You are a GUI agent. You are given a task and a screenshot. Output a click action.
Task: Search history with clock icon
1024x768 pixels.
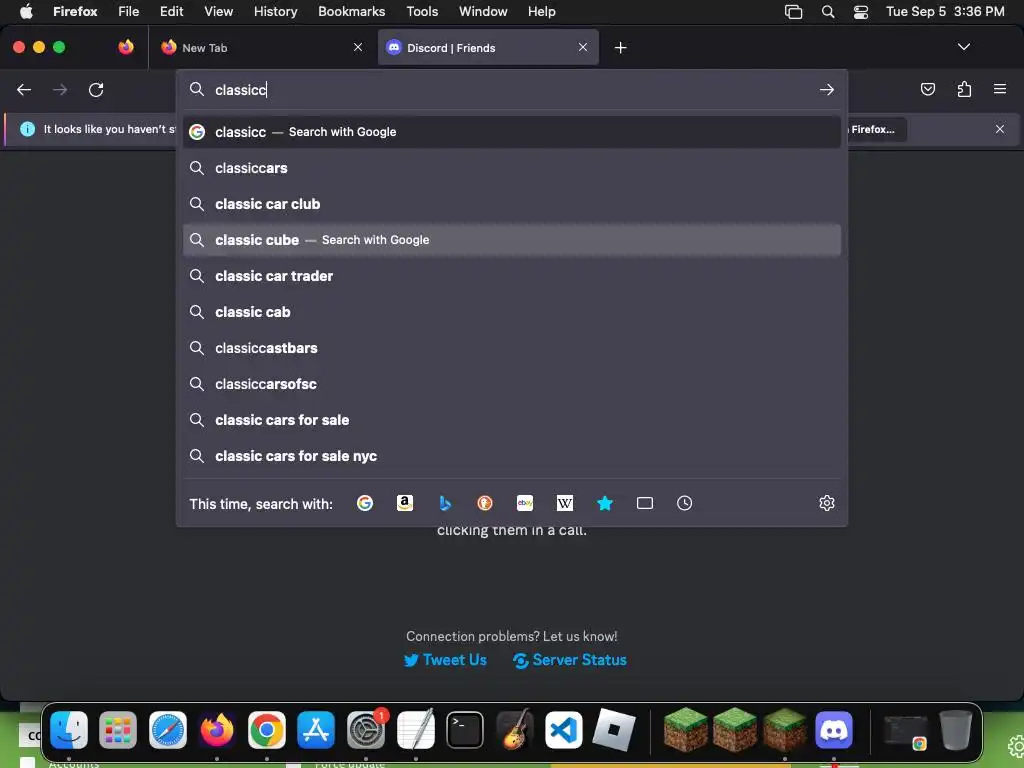coord(684,503)
